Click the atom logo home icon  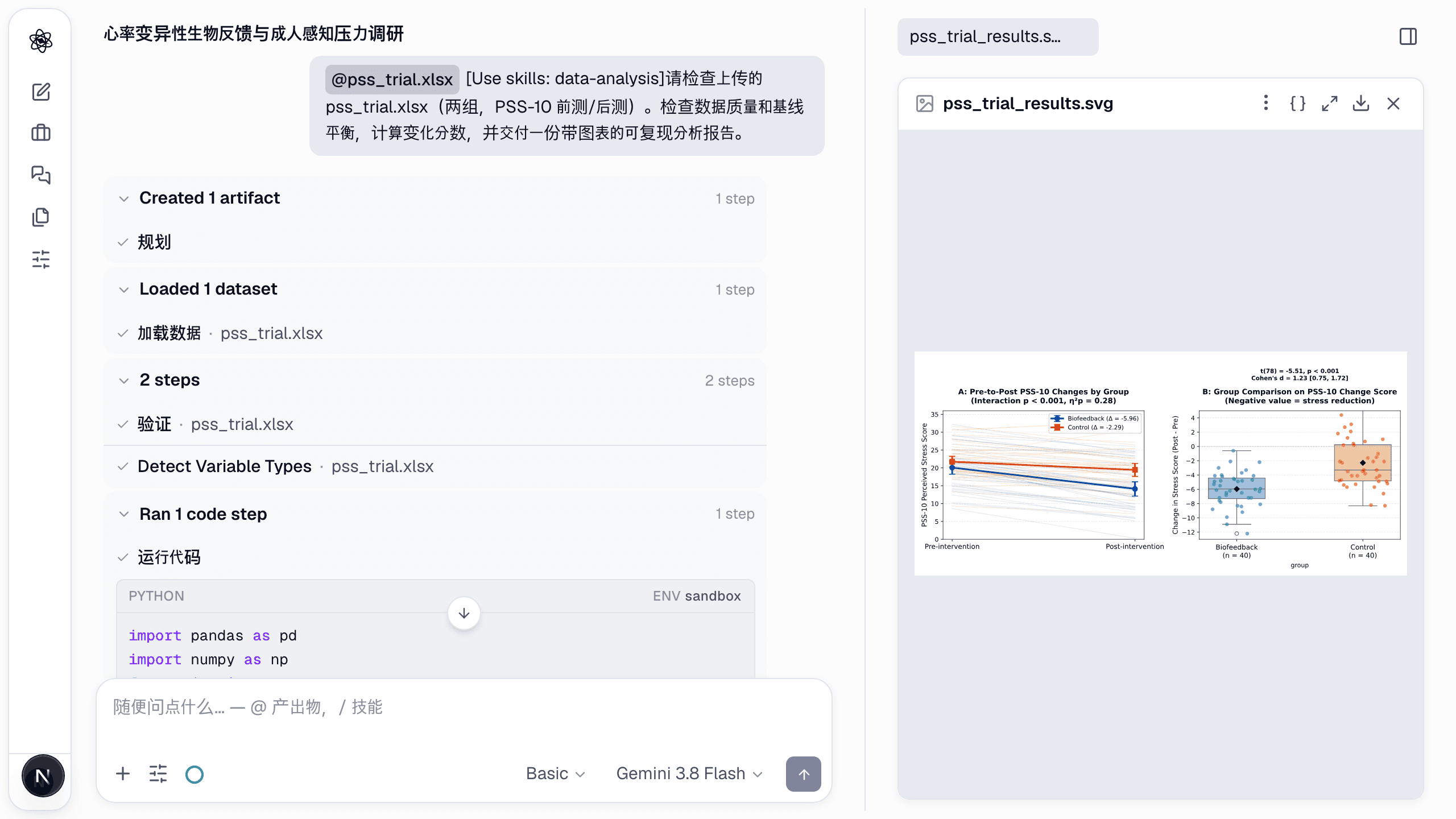point(41,41)
